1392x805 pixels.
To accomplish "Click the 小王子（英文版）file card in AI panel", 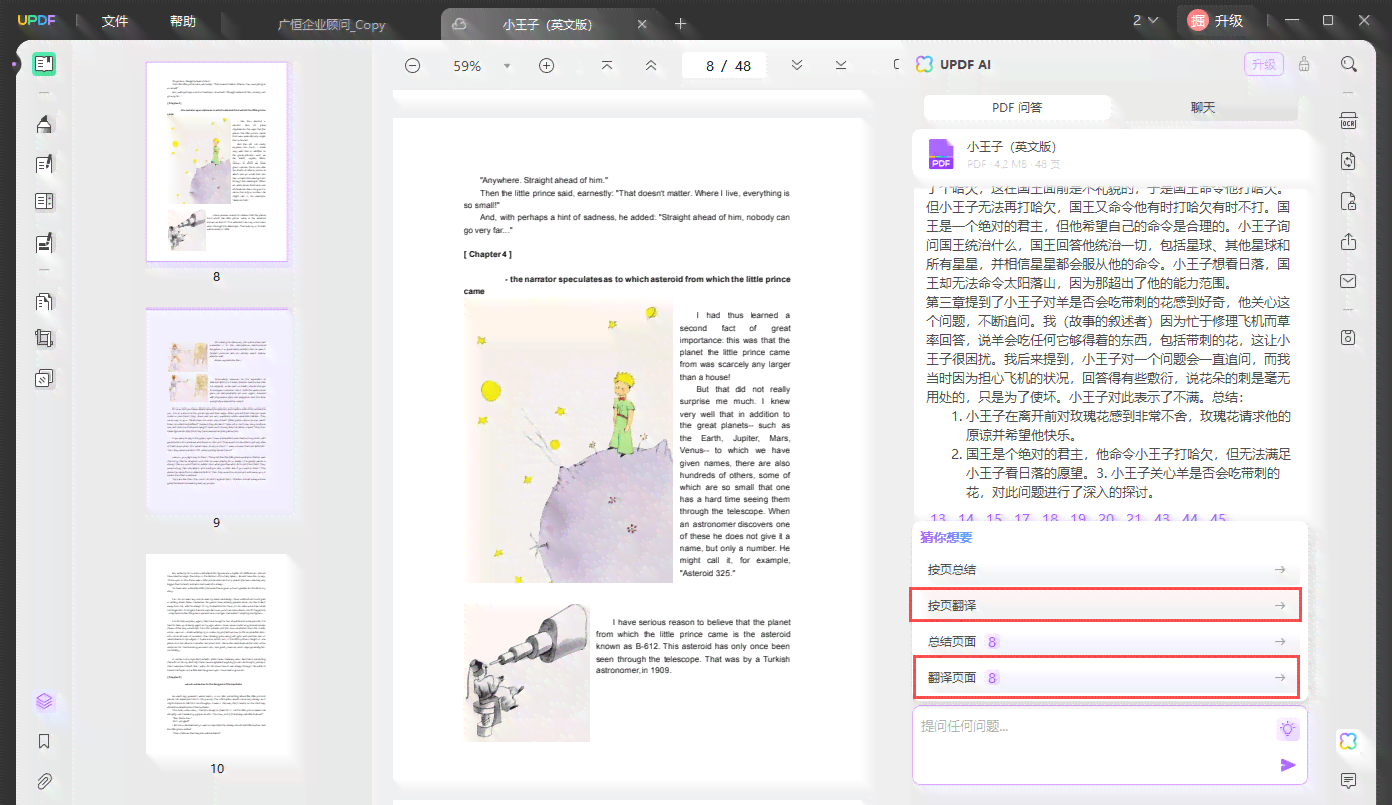I will pos(1110,154).
